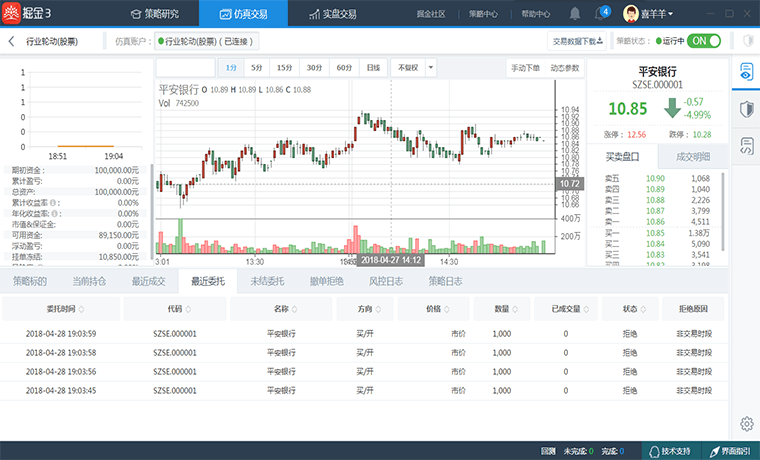Image resolution: width=760 pixels, height=460 pixels.
Task: Click the 动态参数 button
Action: [x=565, y=68]
